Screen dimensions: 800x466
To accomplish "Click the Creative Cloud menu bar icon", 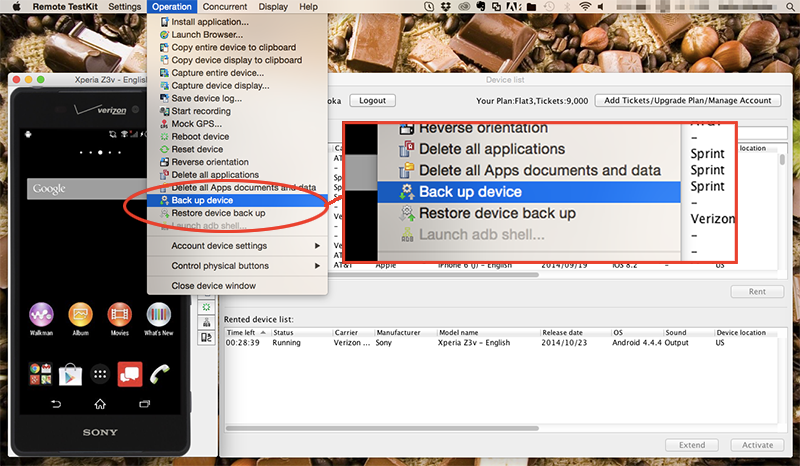I will point(463,7).
